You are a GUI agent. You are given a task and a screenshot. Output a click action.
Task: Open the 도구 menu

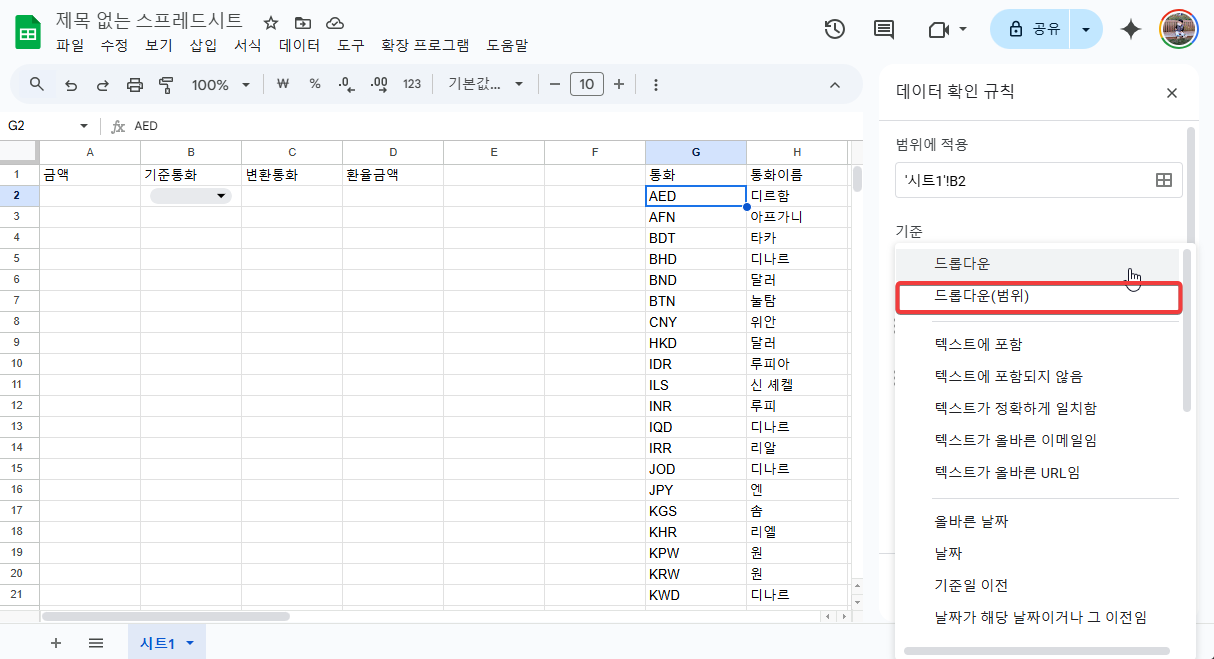coord(351,45)
